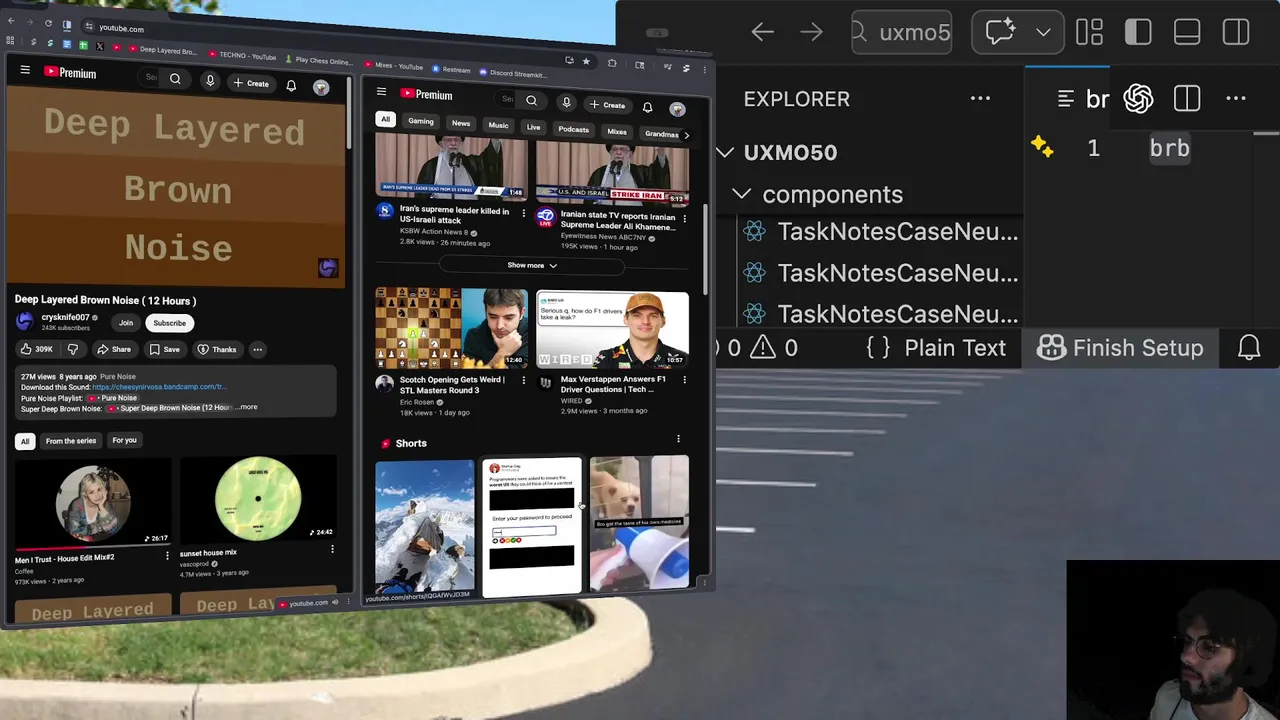Image resolution: width=1280 pixels, height=720 pixels.
Task: Click Create in left YouTube pane
Action: coord(251,83)
